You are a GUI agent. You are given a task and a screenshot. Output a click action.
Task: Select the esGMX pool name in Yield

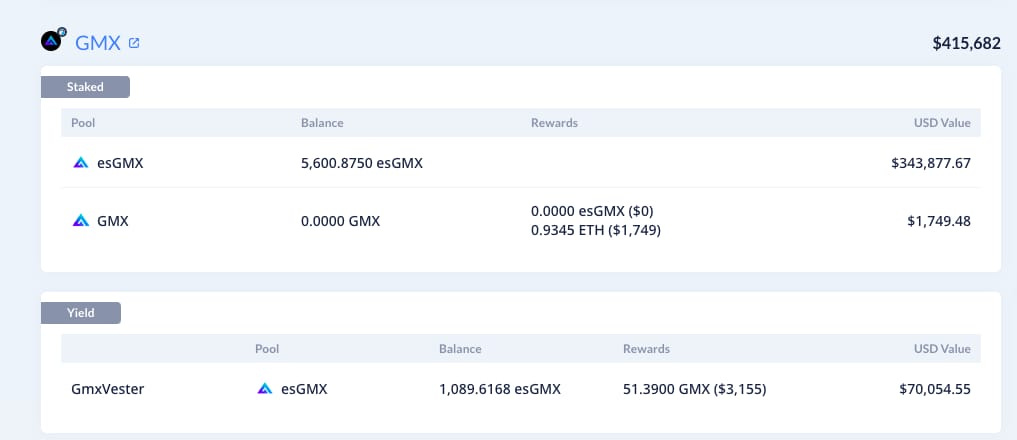click(x=304, y=389)
